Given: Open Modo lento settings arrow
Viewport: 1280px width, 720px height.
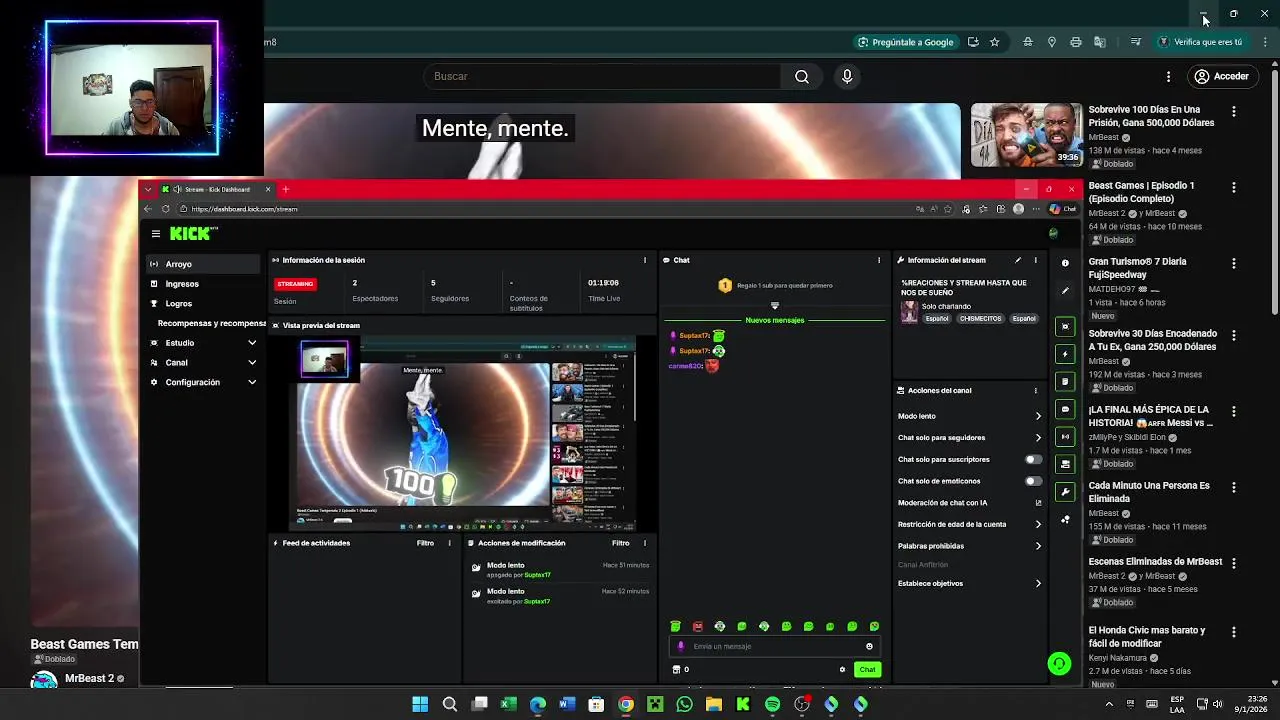Looking at the screenshot, I should pos(1038,416).
